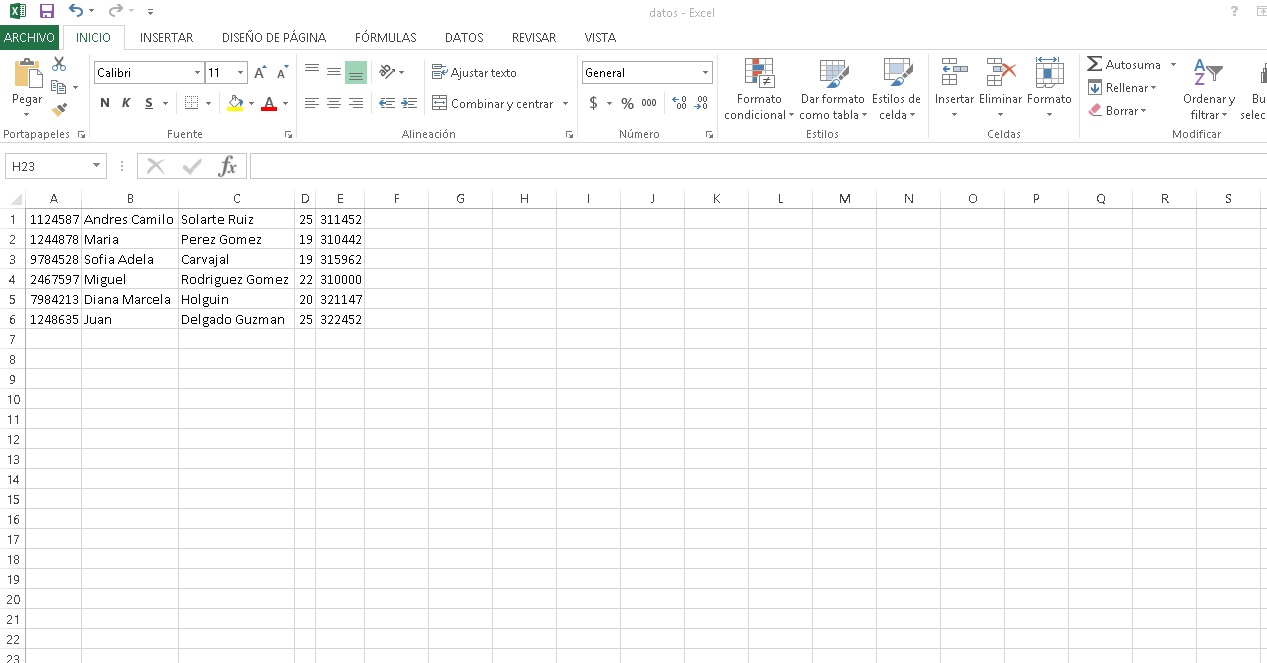Expand the General number format dropdown
1267x663 pixels.
pyautogui.click(x=705, y=73)
